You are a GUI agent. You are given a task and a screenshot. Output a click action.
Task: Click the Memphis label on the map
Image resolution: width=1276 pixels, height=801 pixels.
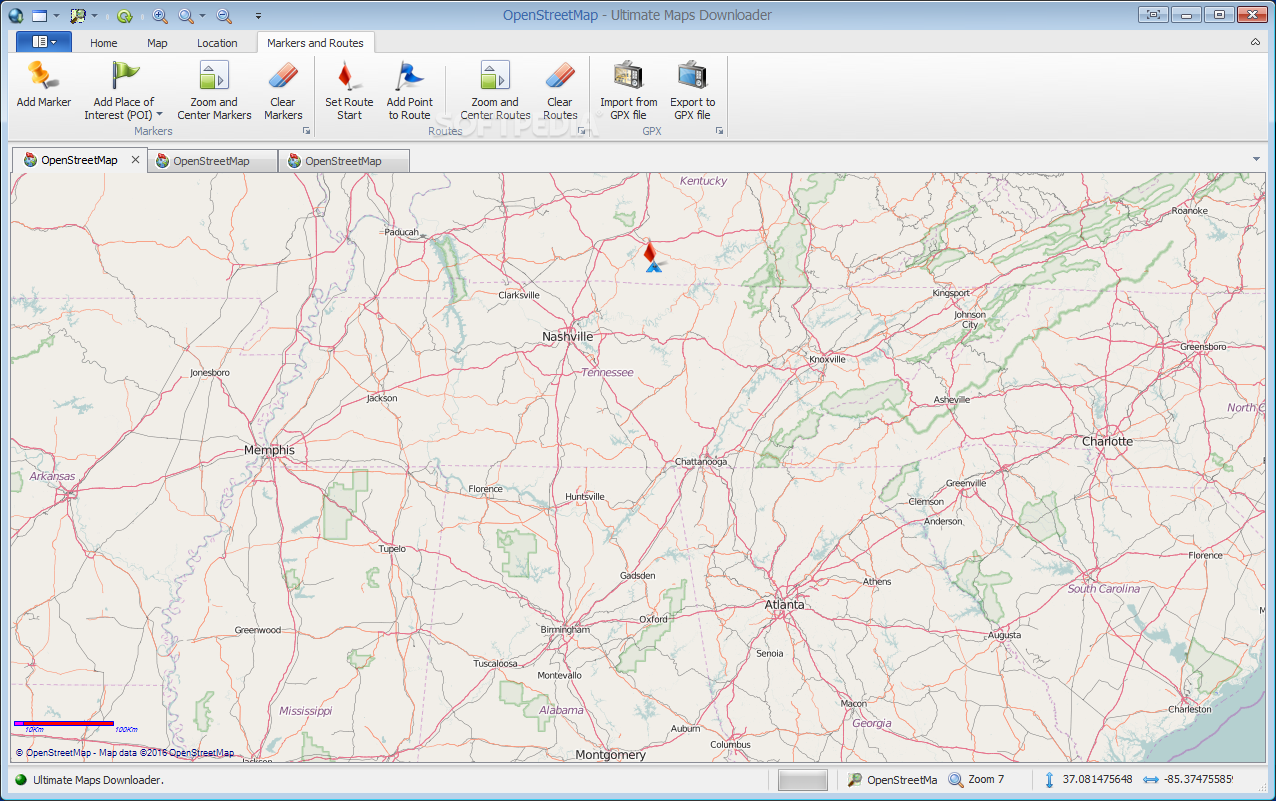coord(269,451)
